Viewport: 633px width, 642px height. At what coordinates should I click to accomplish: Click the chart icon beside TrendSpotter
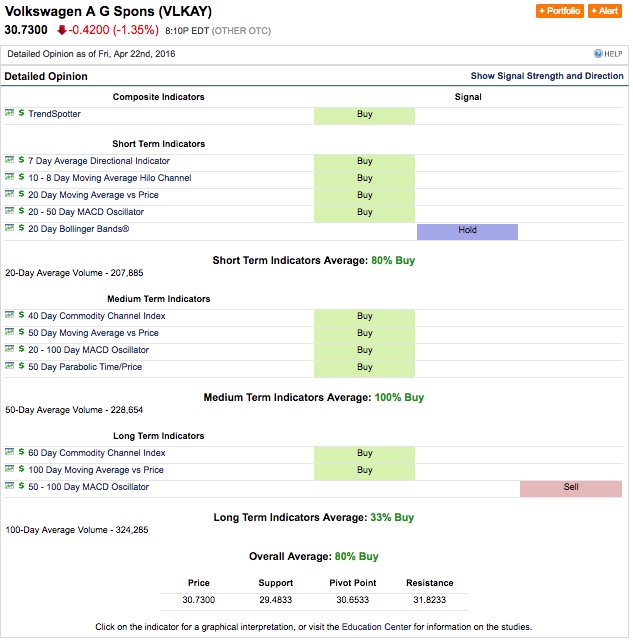click(x=9, y=113)
